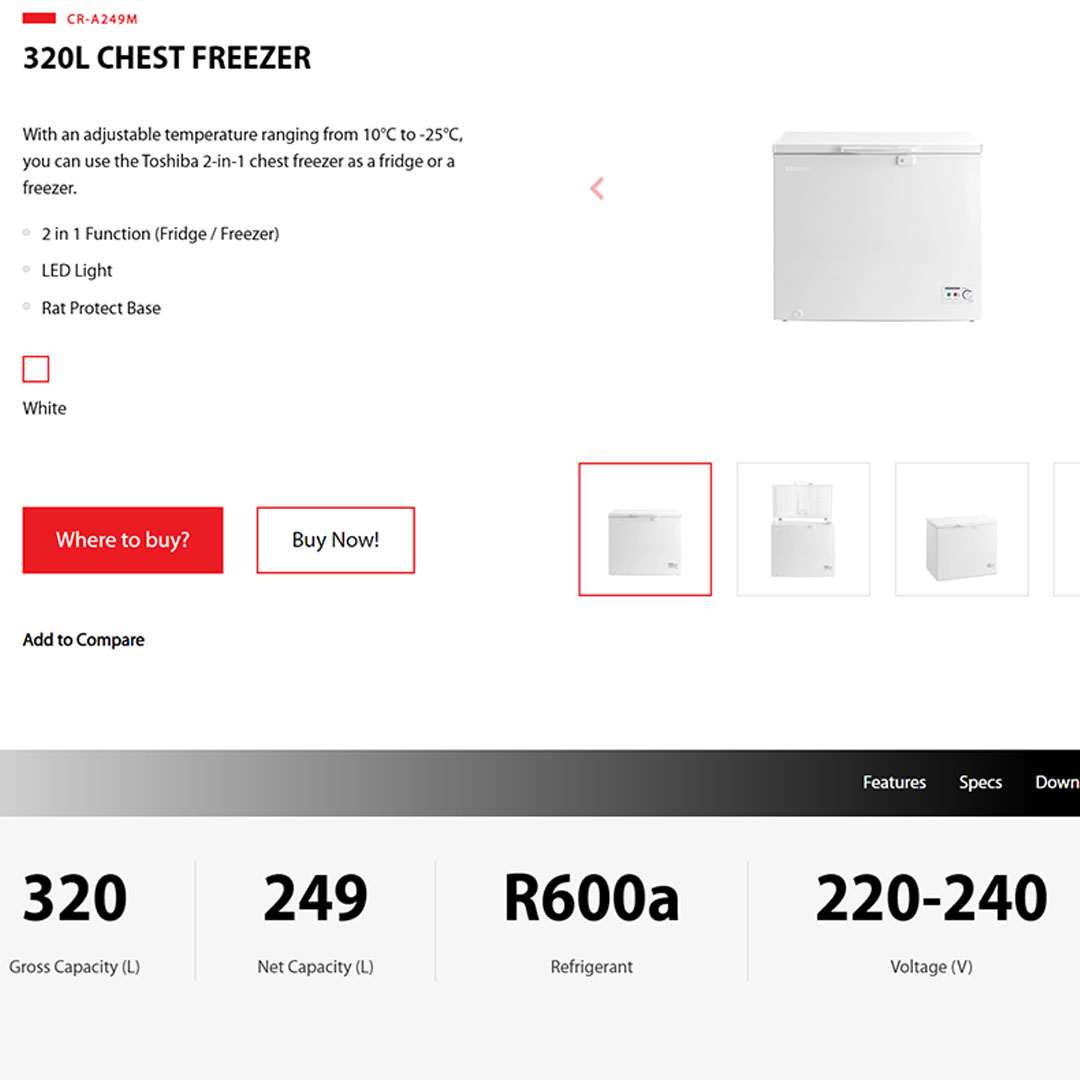Select the front-view freezer thumbnail
Image resolution: width=1080 pixels, height=1080 pixels.
point(645,529)
